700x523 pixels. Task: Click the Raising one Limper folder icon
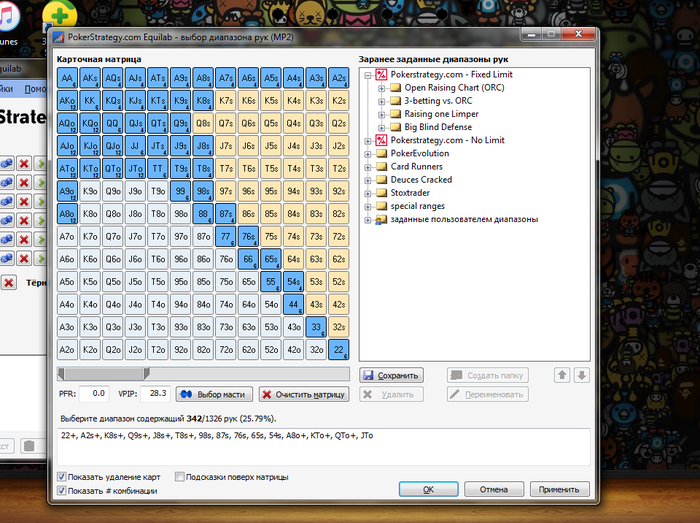[x=395, y=114]
